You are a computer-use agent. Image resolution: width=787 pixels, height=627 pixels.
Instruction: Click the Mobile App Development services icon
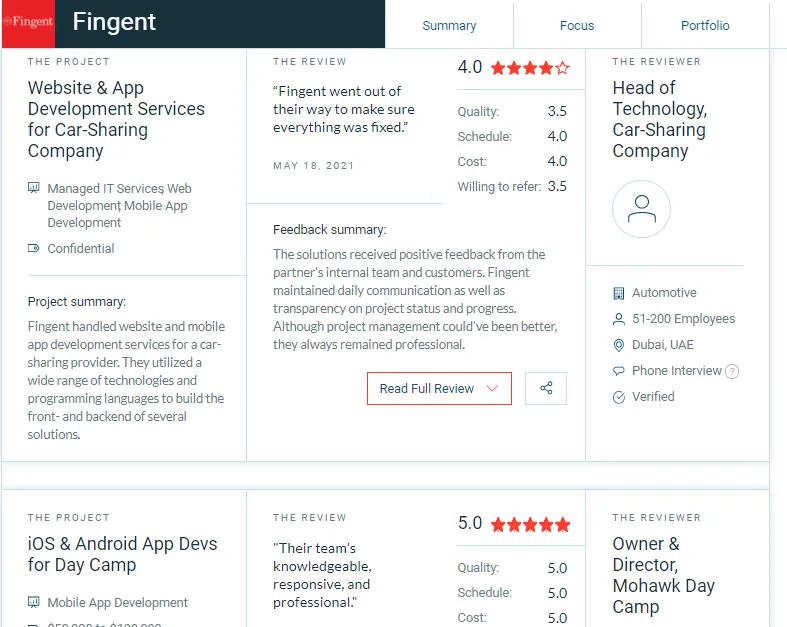(34, 601)
